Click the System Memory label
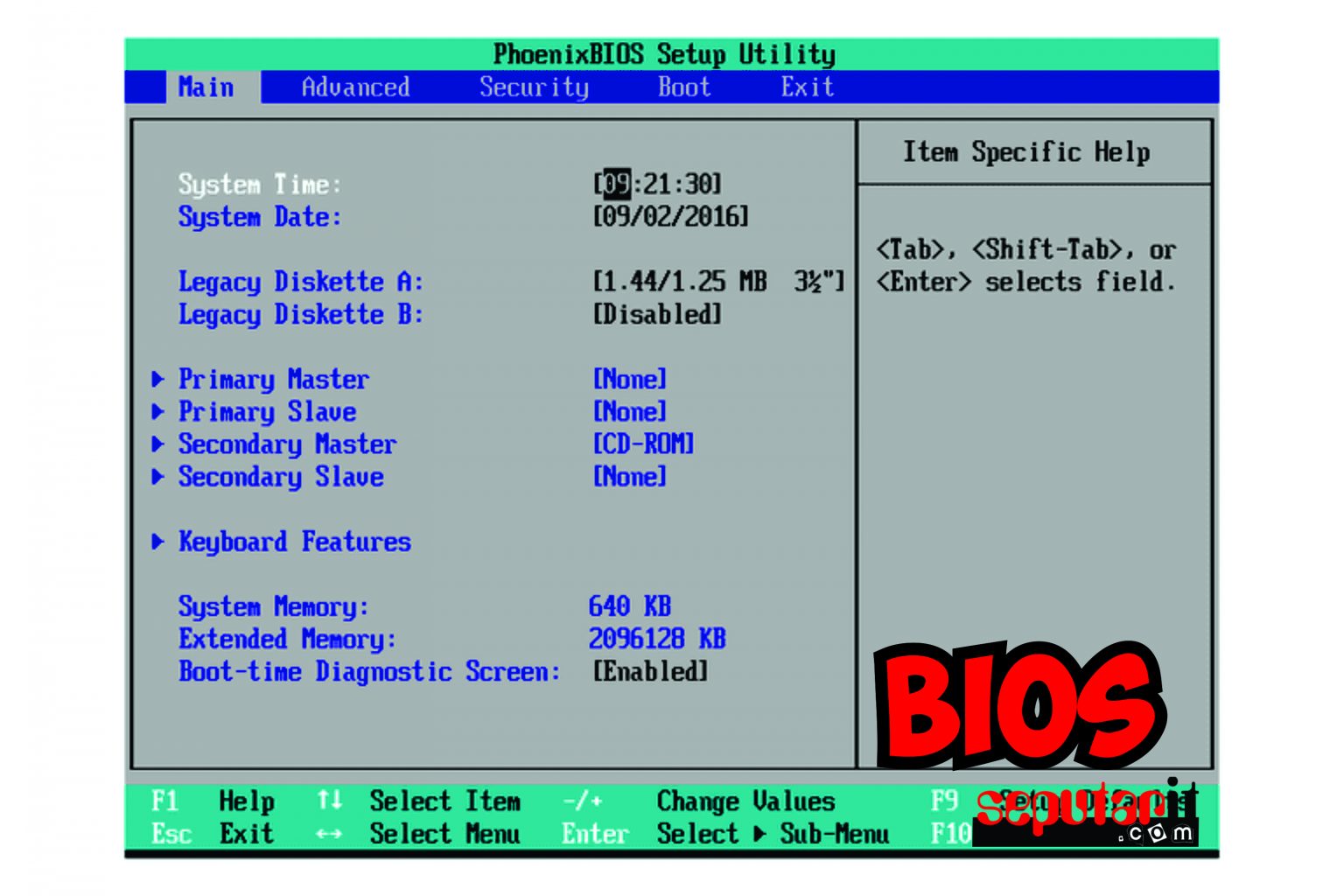The height and width of the screenshot is (896, 1344). (274, 606)
